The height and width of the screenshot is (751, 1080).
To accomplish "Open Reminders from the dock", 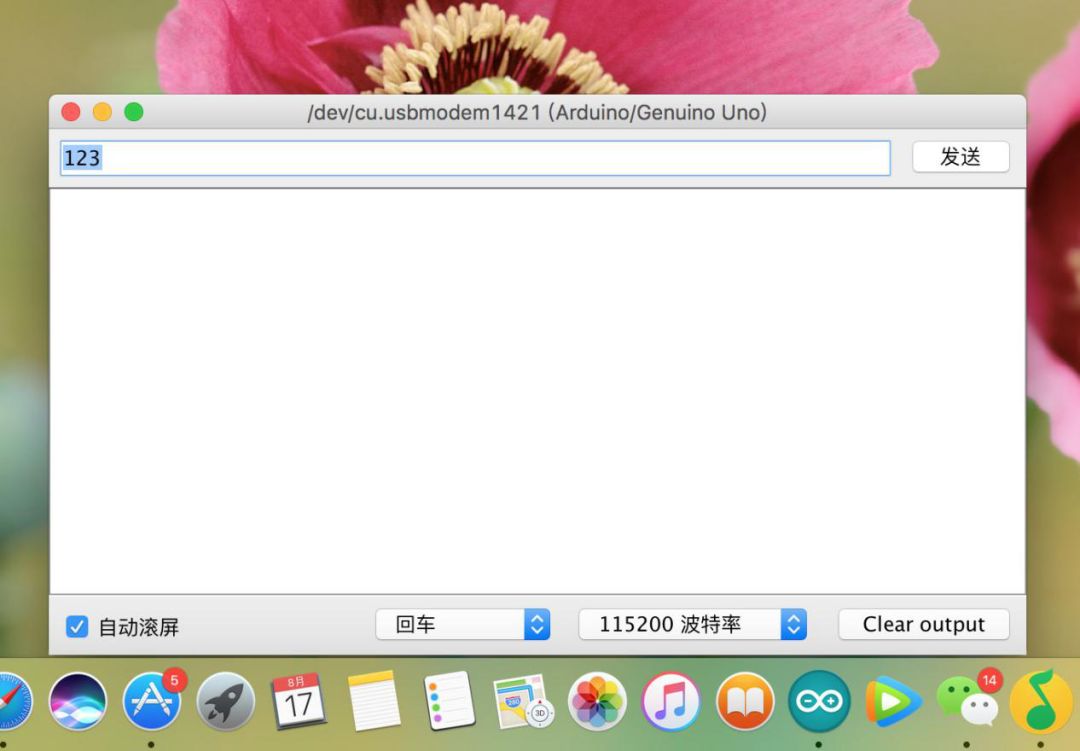I will [x=449, y=701].
